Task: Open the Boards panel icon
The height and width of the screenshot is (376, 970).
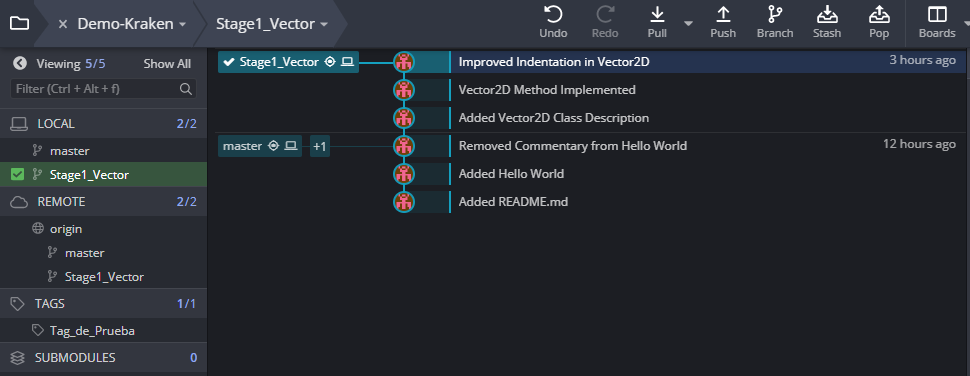Action: (x=937, y=15)
